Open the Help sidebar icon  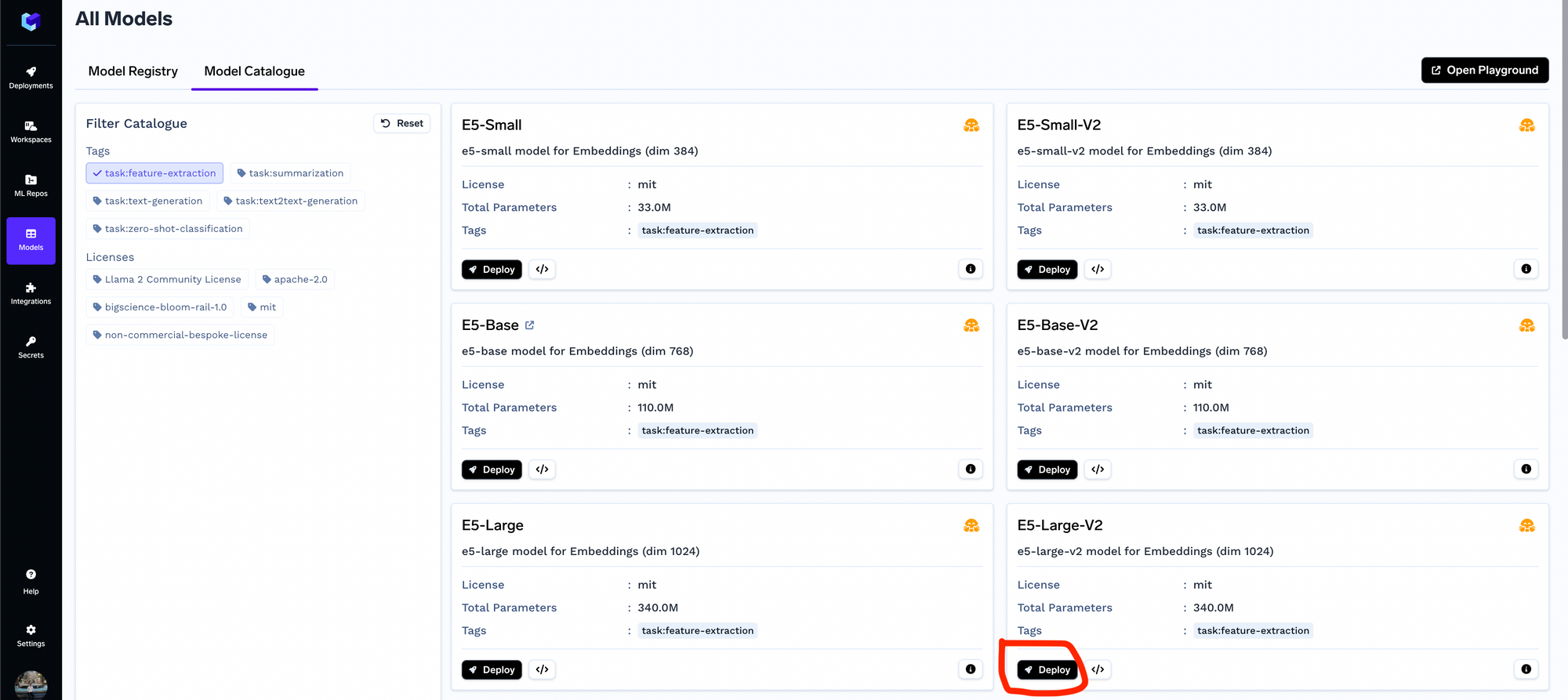(31, 582)
